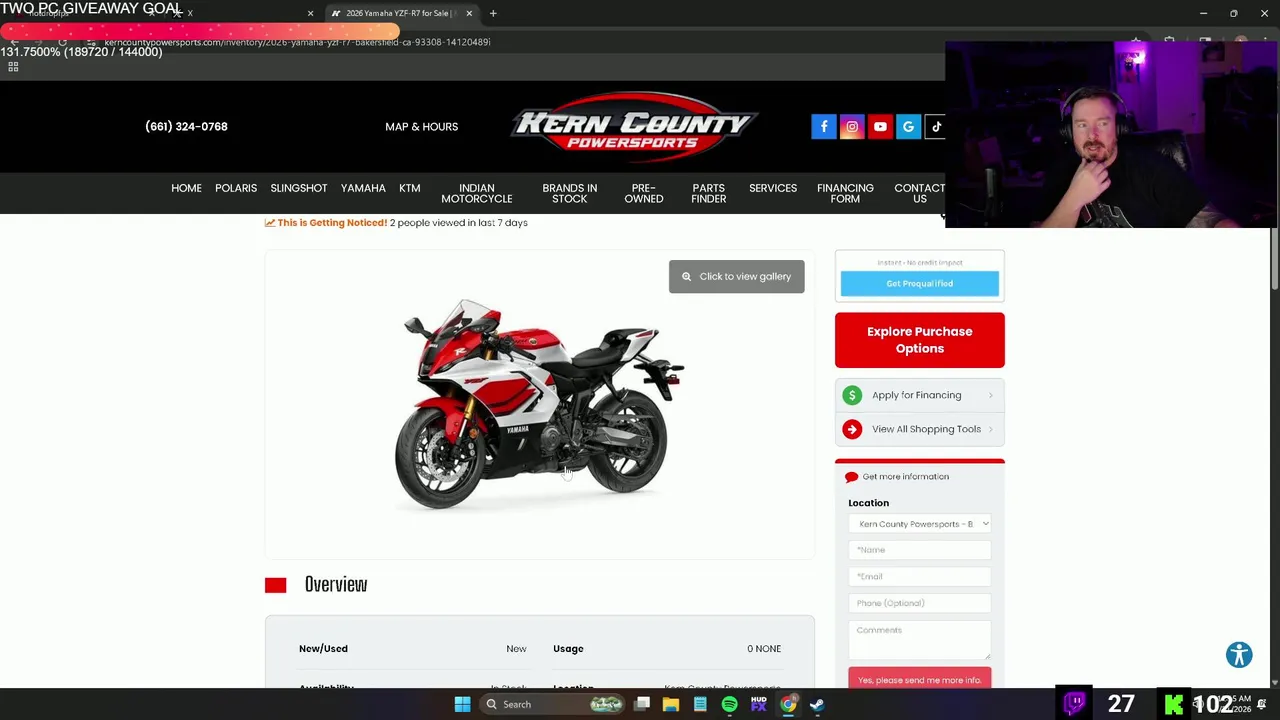
Task: Open the dealership Facebook page icon
Action: click(x=824, y=127)
